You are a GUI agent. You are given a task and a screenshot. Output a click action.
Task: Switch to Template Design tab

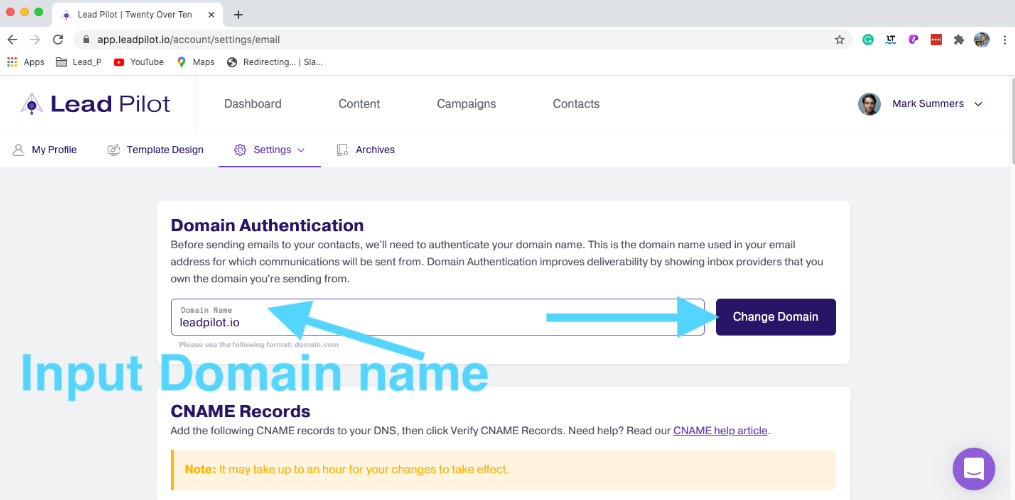coord(155,150)
